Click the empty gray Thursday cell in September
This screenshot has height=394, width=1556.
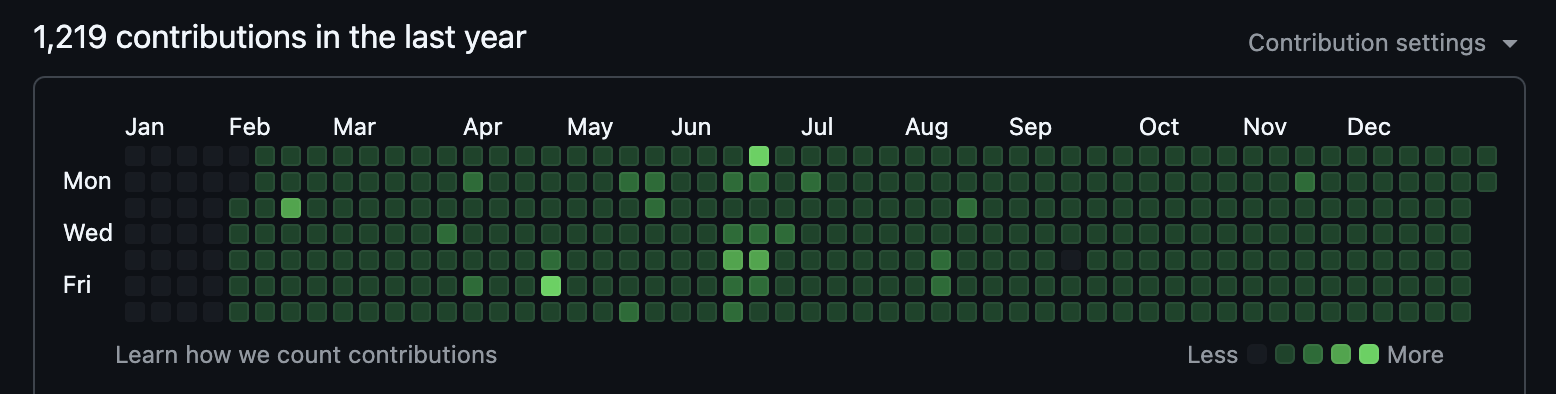click(1071, 260)
